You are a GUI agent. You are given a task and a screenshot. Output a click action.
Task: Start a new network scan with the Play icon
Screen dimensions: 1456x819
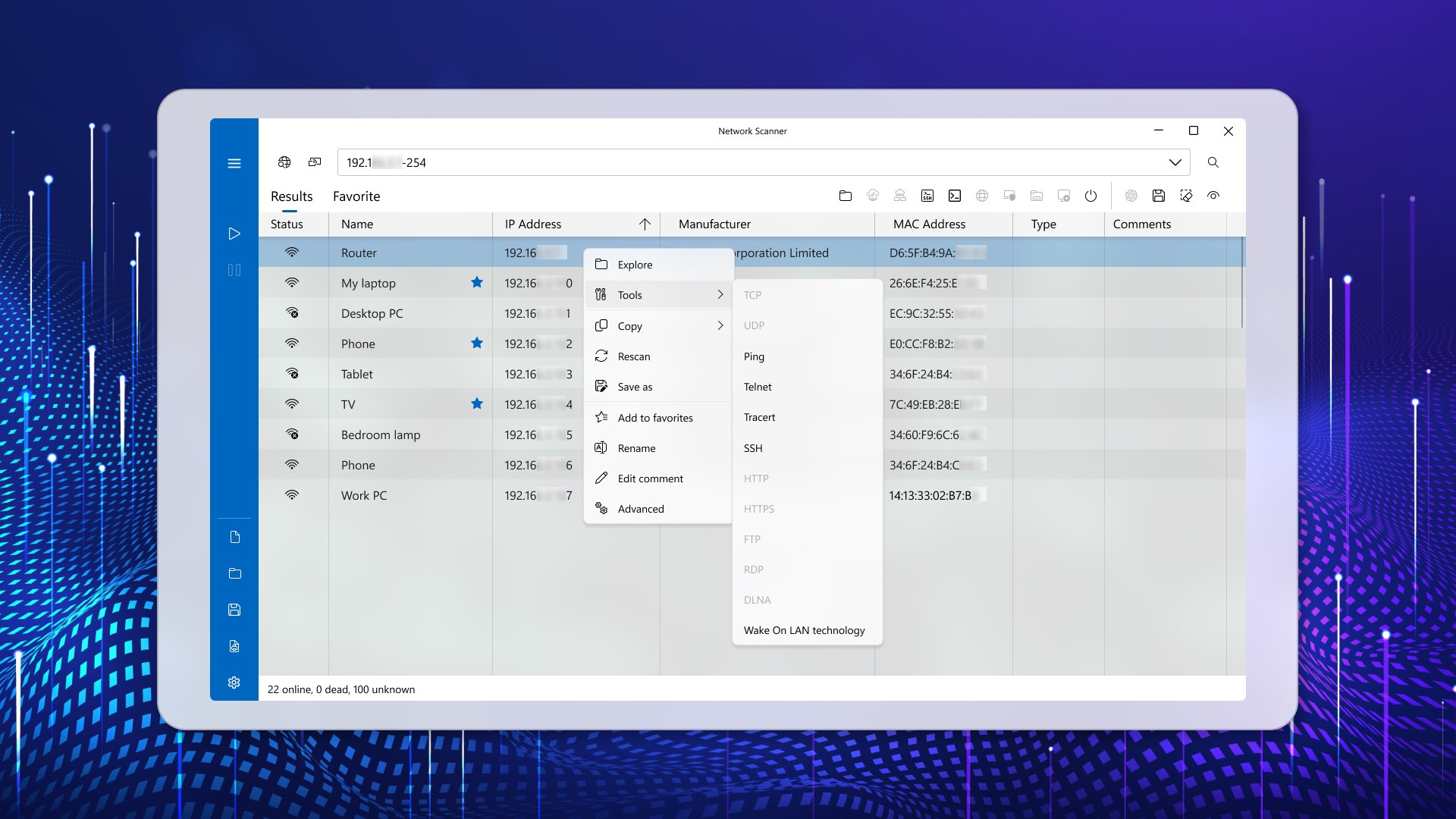click(234, 234)
